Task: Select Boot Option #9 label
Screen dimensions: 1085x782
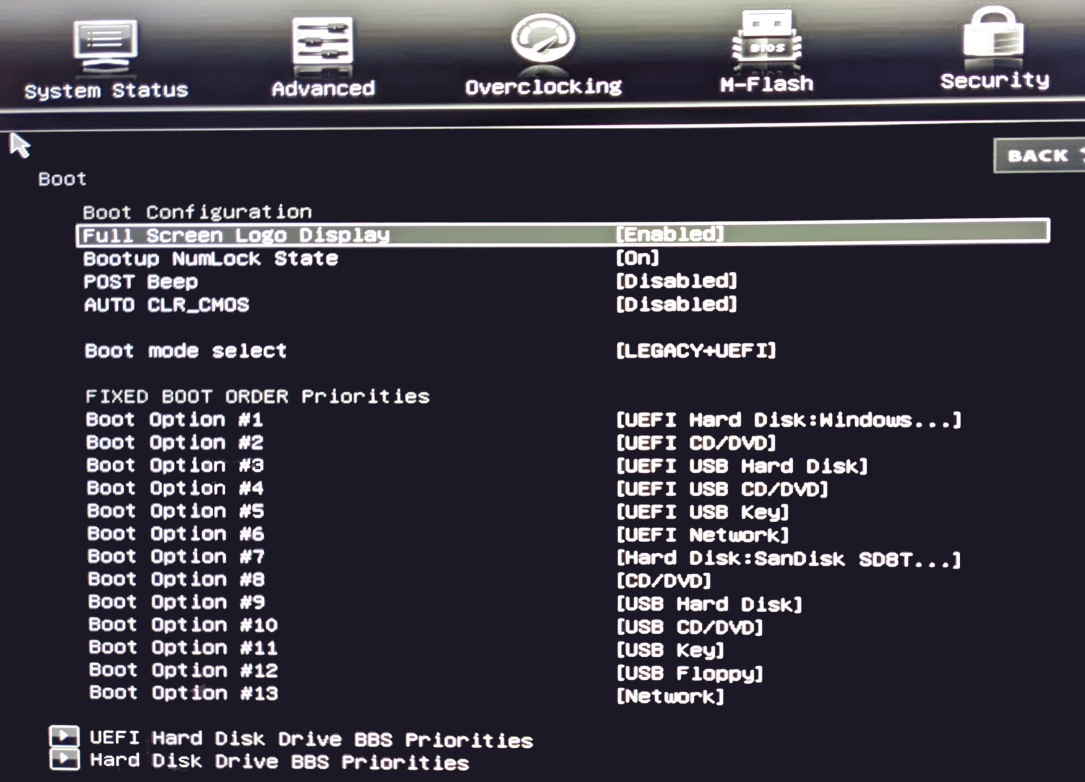Action: pyautogui.click(x=176, y=602)
